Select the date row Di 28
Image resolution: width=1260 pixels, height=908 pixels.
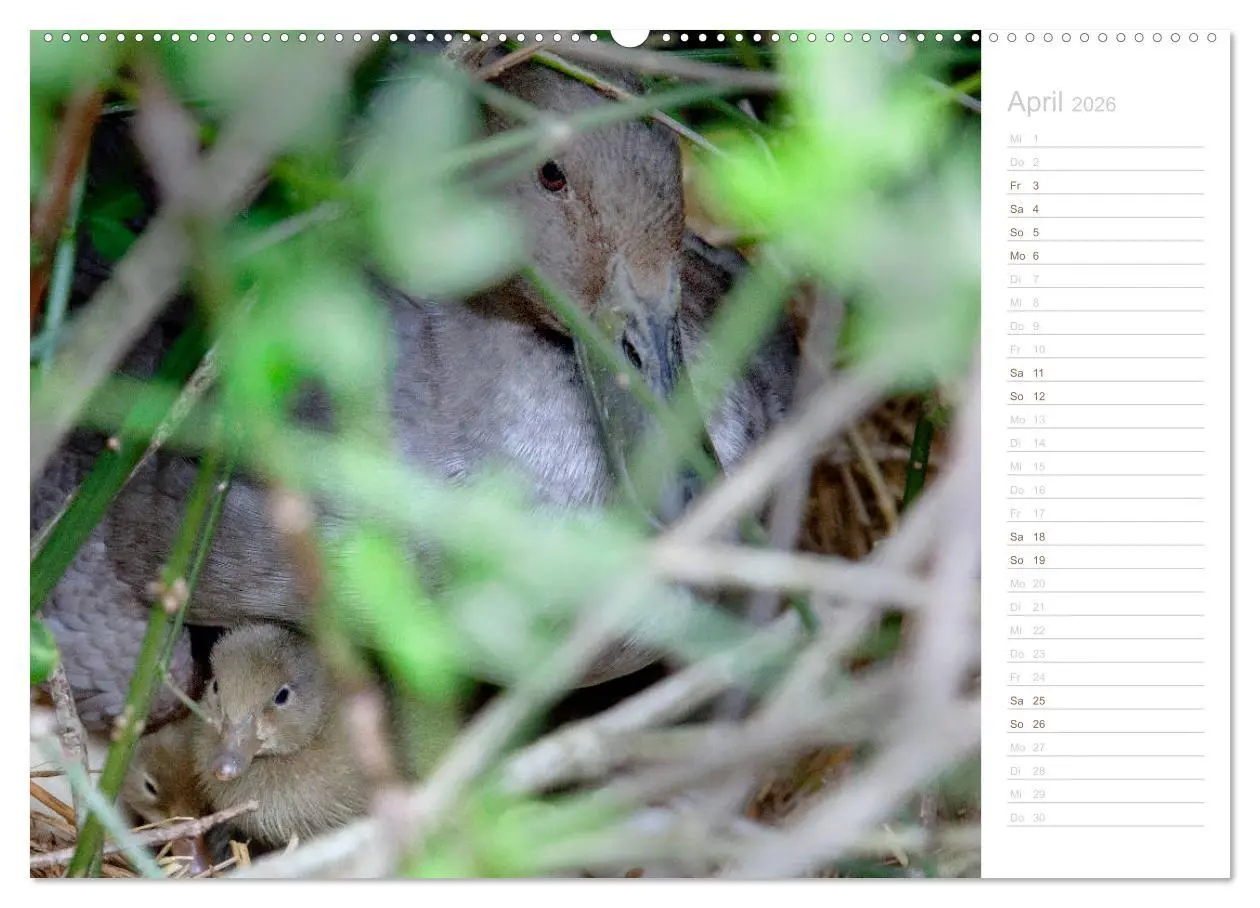point(1105,770)
